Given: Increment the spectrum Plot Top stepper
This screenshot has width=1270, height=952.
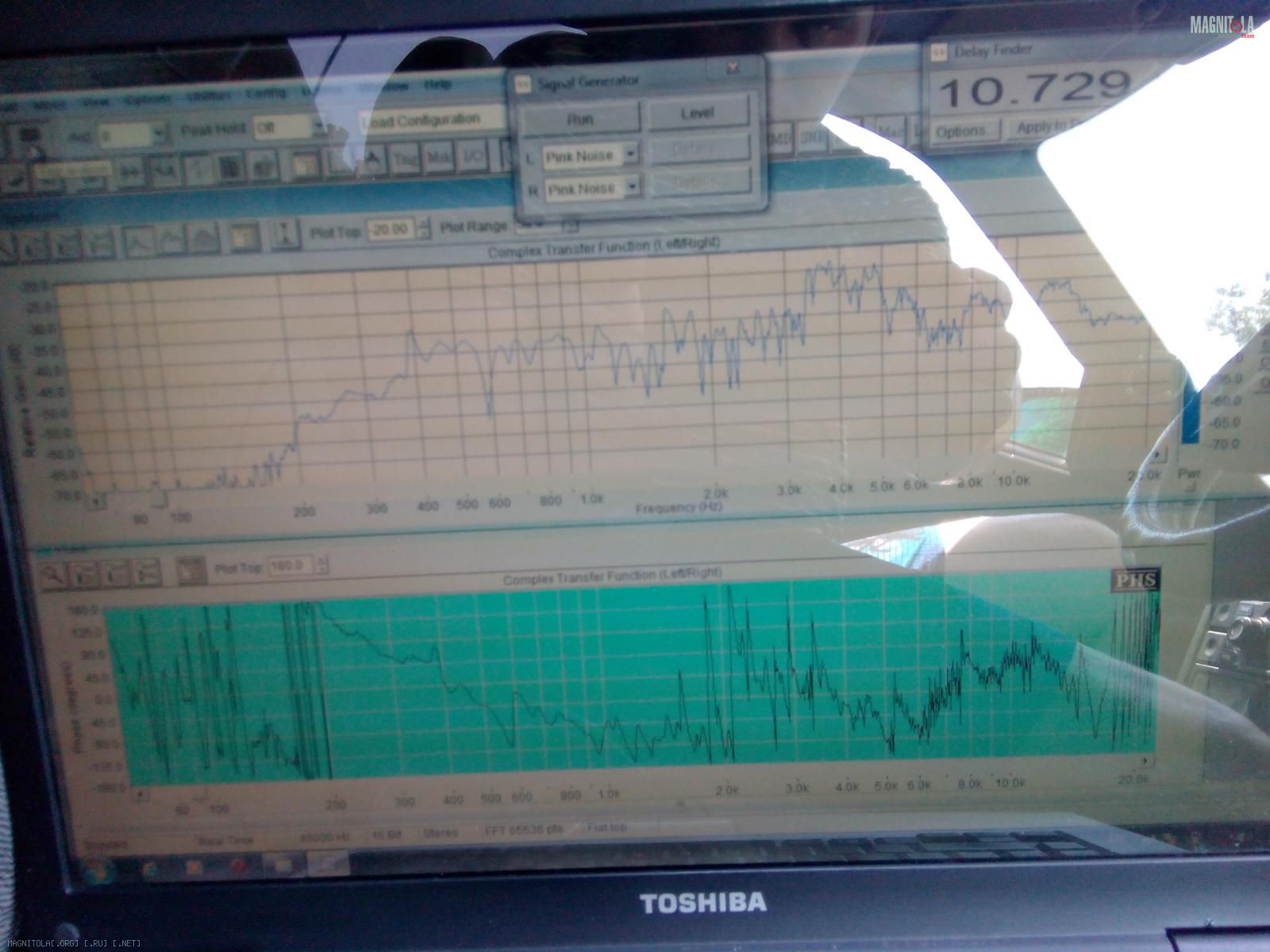Looking at the screenshot, I should click(x=424, y=225).
